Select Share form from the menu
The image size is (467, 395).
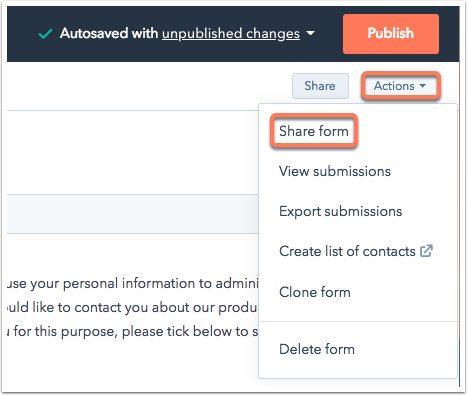314,131
